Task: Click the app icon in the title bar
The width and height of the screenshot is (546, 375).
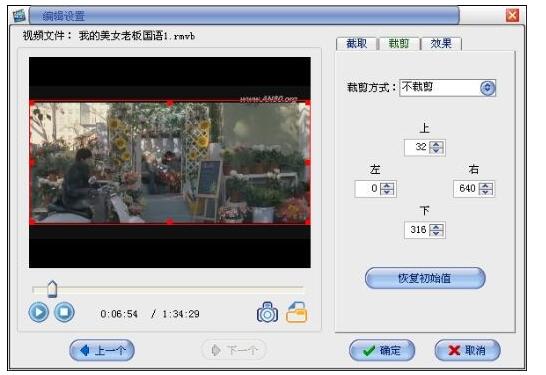Action: coord(19,16)
